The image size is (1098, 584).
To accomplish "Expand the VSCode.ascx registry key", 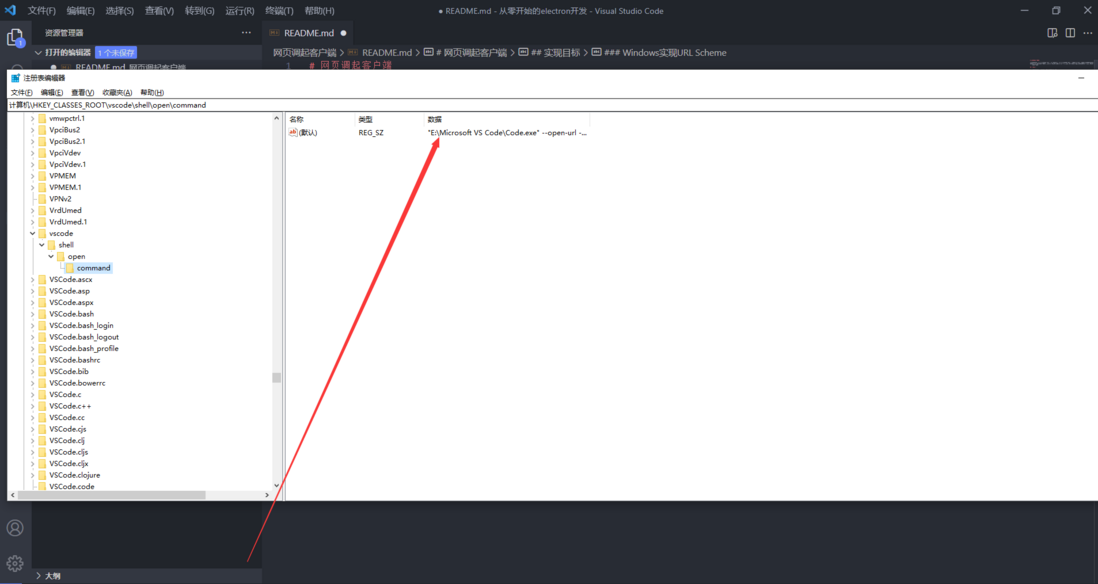I will click(x=32, y=279).
